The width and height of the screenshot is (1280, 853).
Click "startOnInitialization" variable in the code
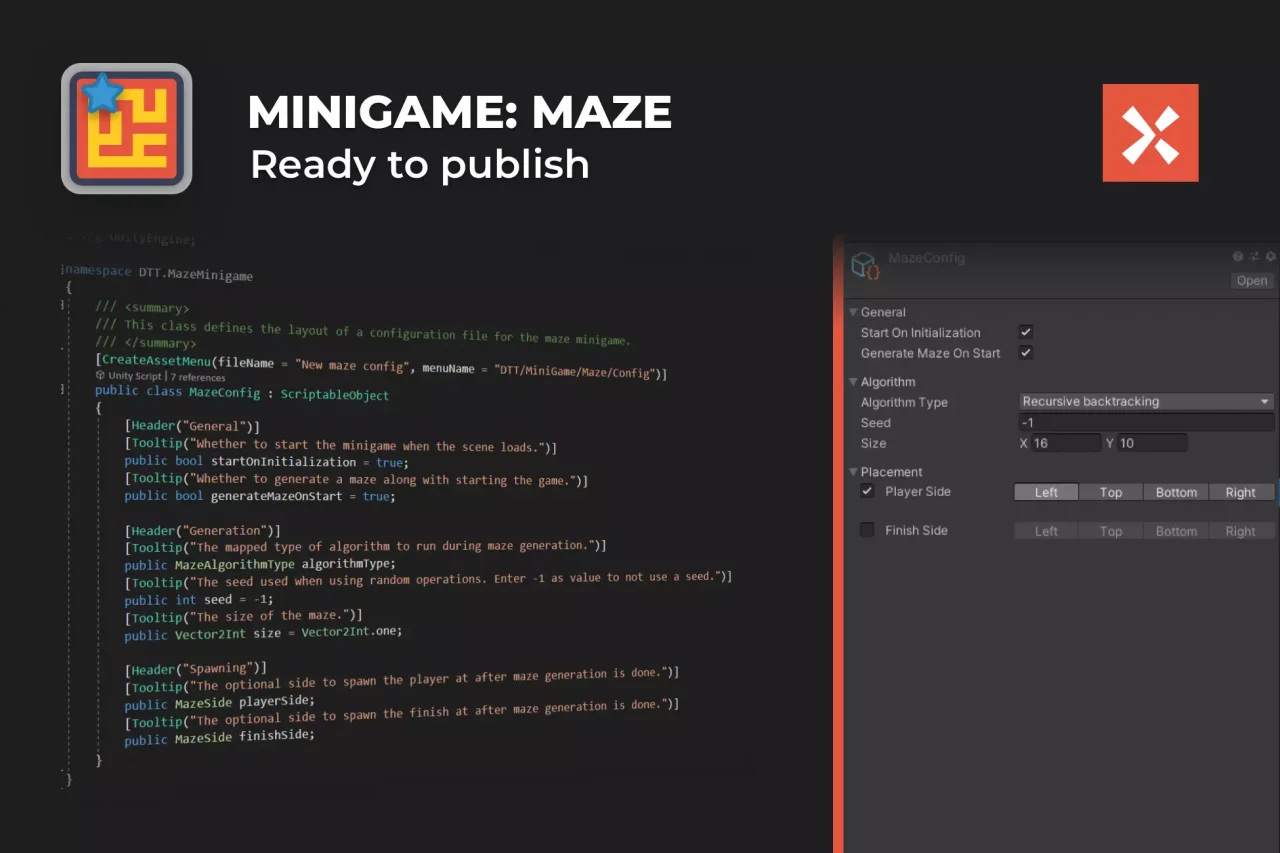coord(283,462)
